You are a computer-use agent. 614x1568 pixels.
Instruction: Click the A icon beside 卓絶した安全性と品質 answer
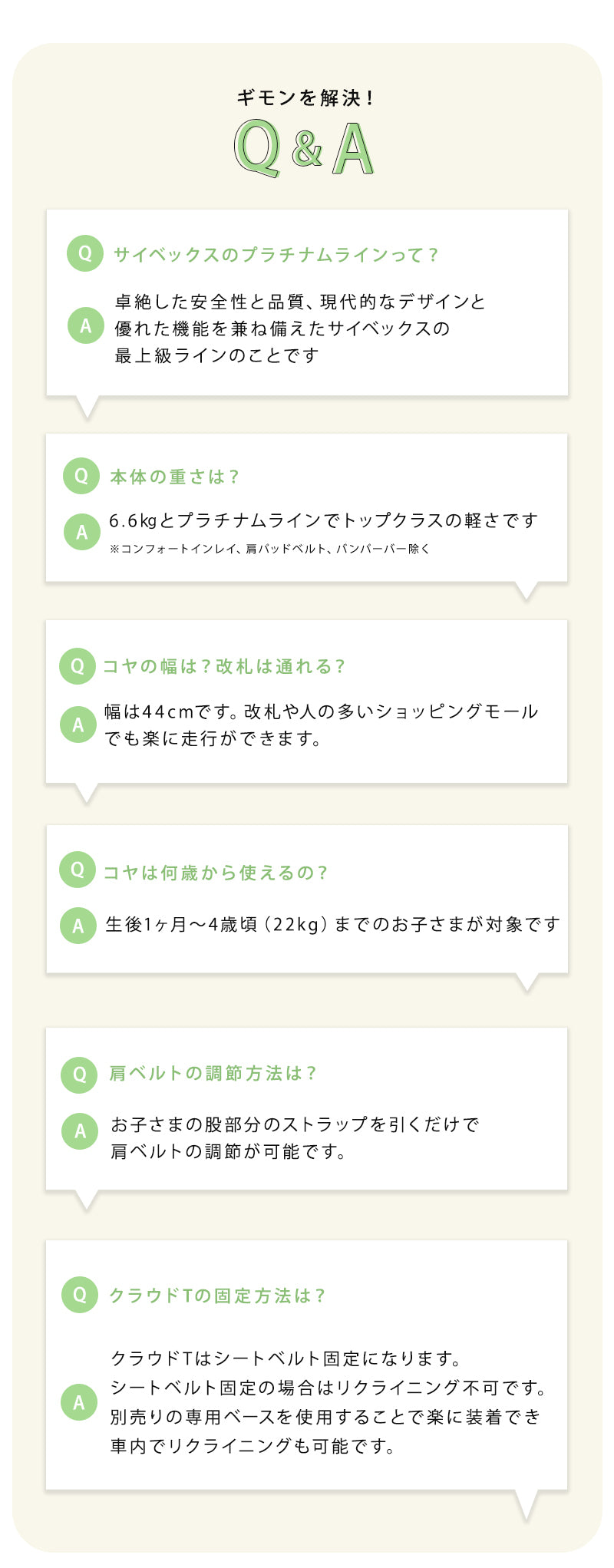[x=85, y=325]
